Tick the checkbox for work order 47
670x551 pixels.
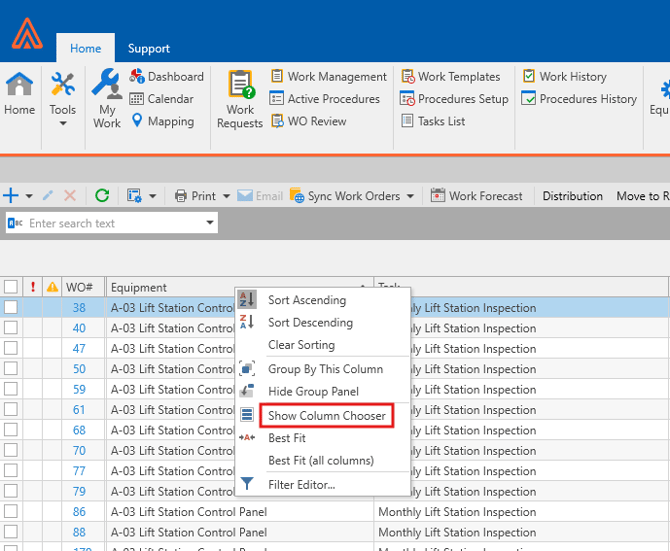[x=10, y=349]
